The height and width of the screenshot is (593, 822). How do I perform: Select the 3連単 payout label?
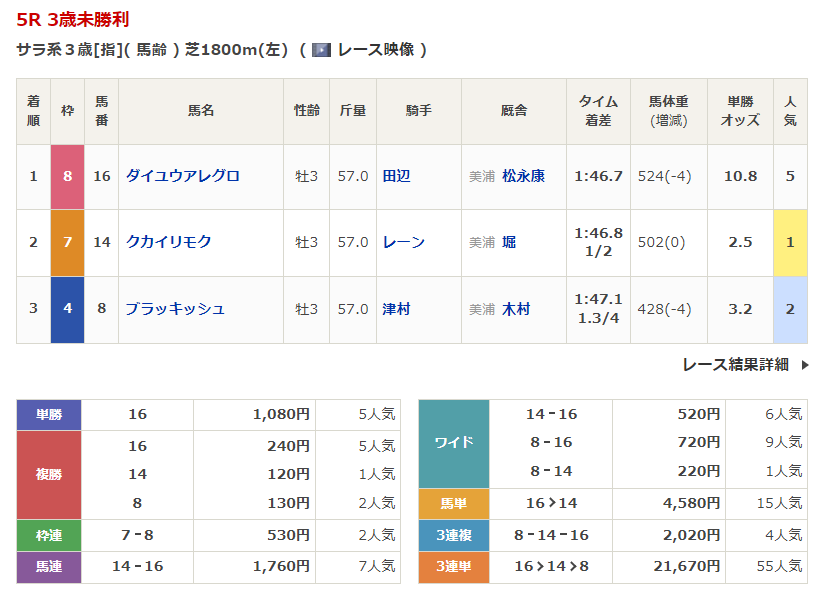(x=453, y=567)
